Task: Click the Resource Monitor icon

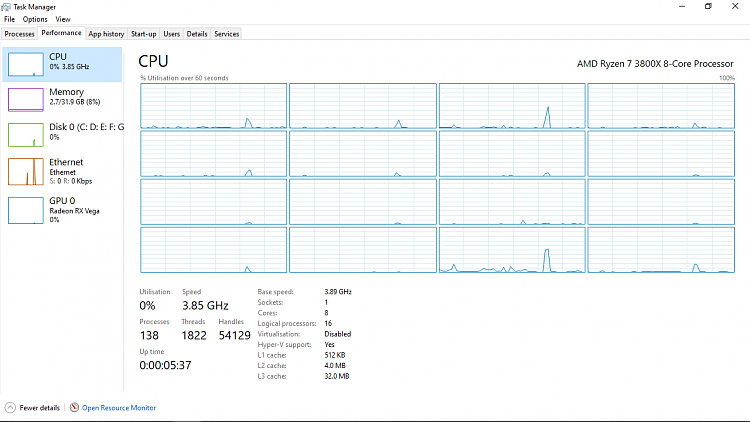Action: [74, 408]
